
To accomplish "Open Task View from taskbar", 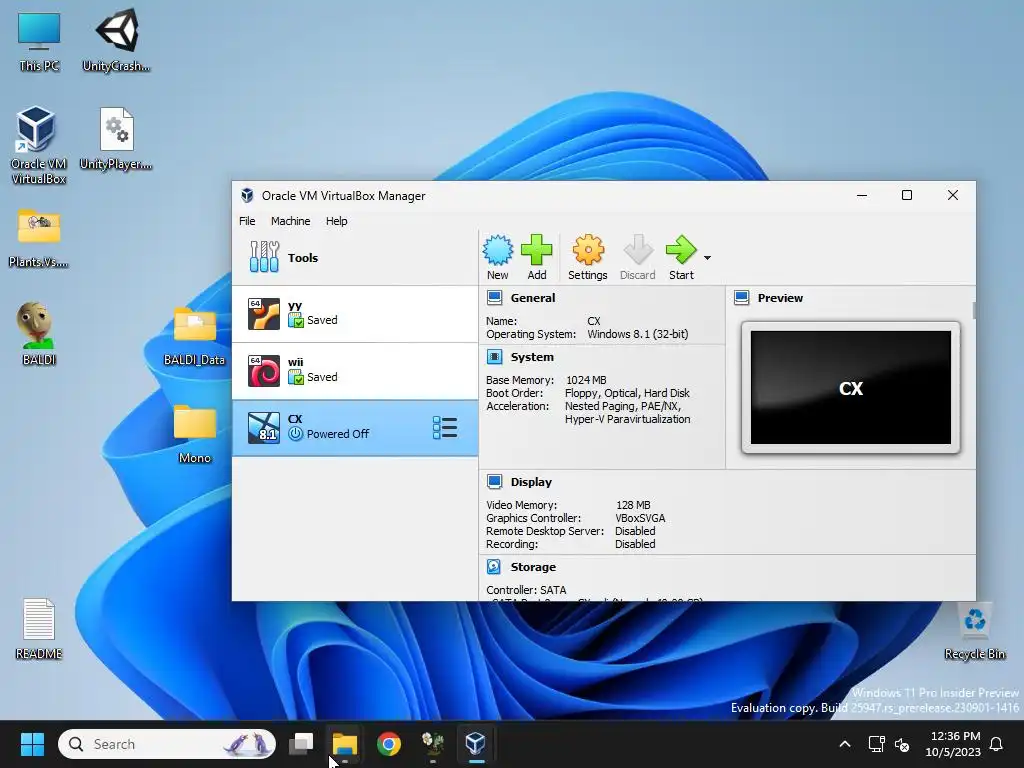I will [301, 744].
